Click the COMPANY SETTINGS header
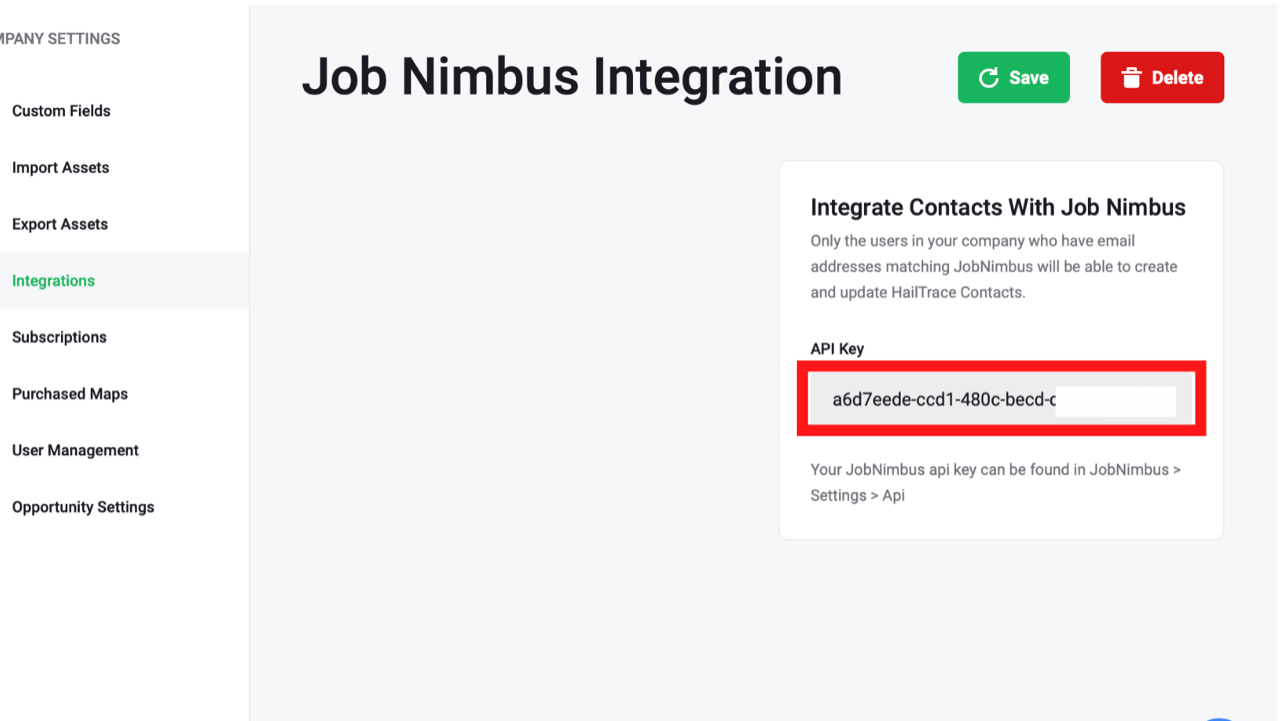Screen dimensions: 1280x721 [60, 38]
